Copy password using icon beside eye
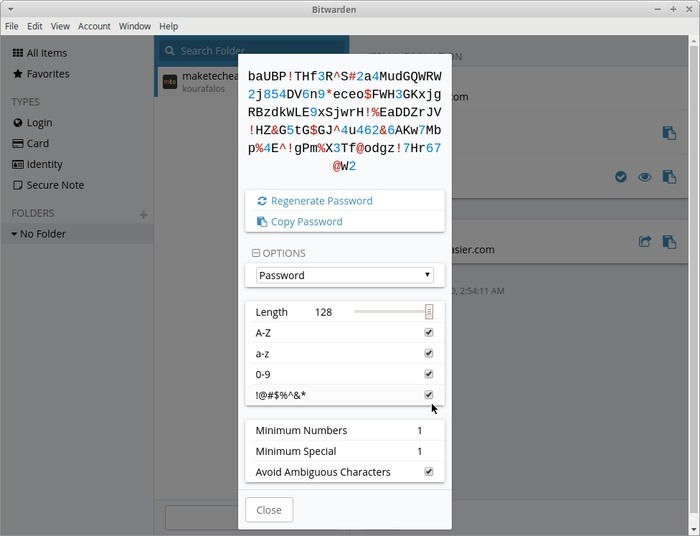 click(669, 177)
